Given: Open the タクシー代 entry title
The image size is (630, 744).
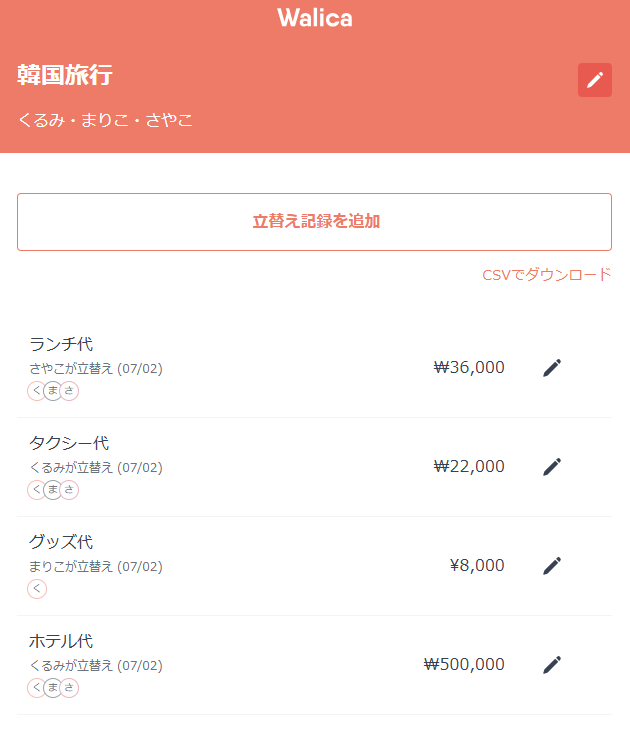Looking at the screenshot, I should click(69, 443).
